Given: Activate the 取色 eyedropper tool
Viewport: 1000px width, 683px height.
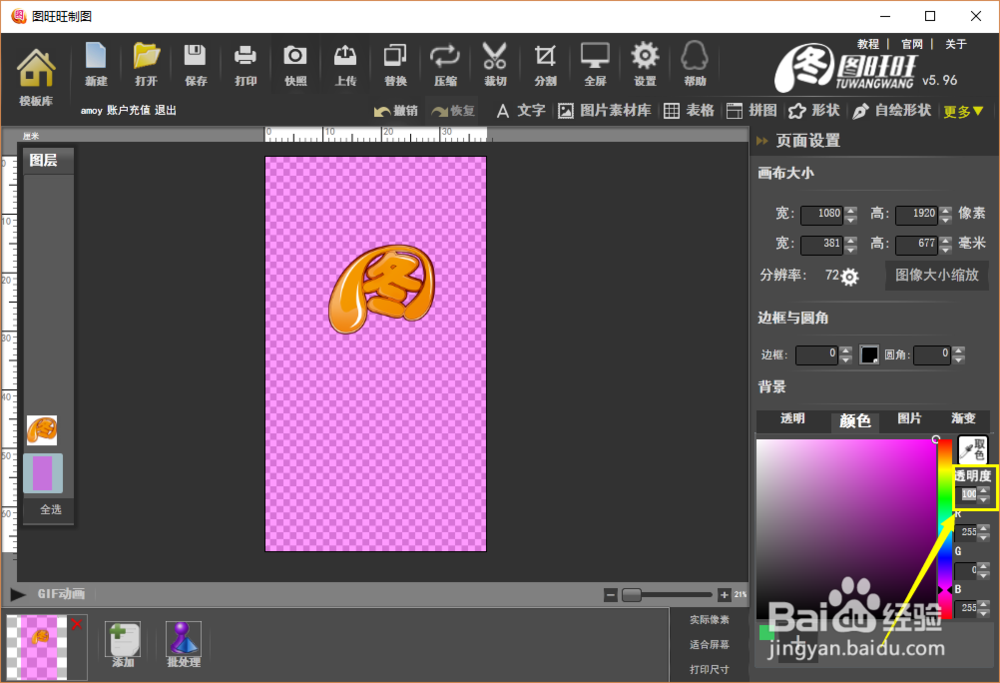Looking at the screenshot, I should (x=973, y=450).
